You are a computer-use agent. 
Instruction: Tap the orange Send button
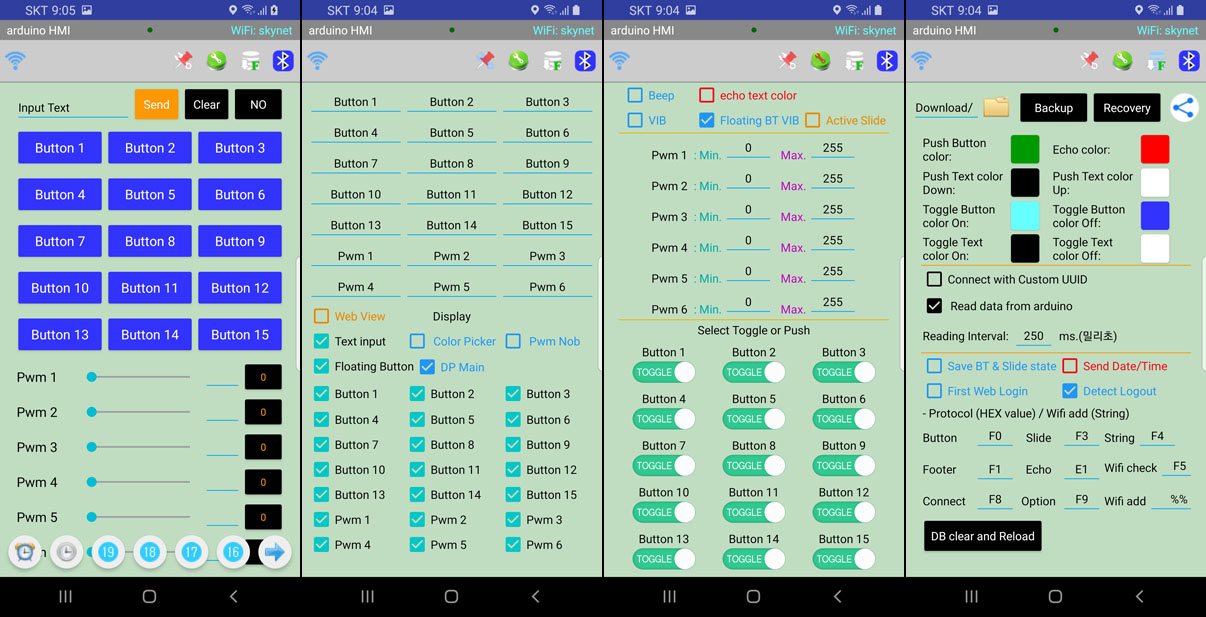(x=156, y=104)
